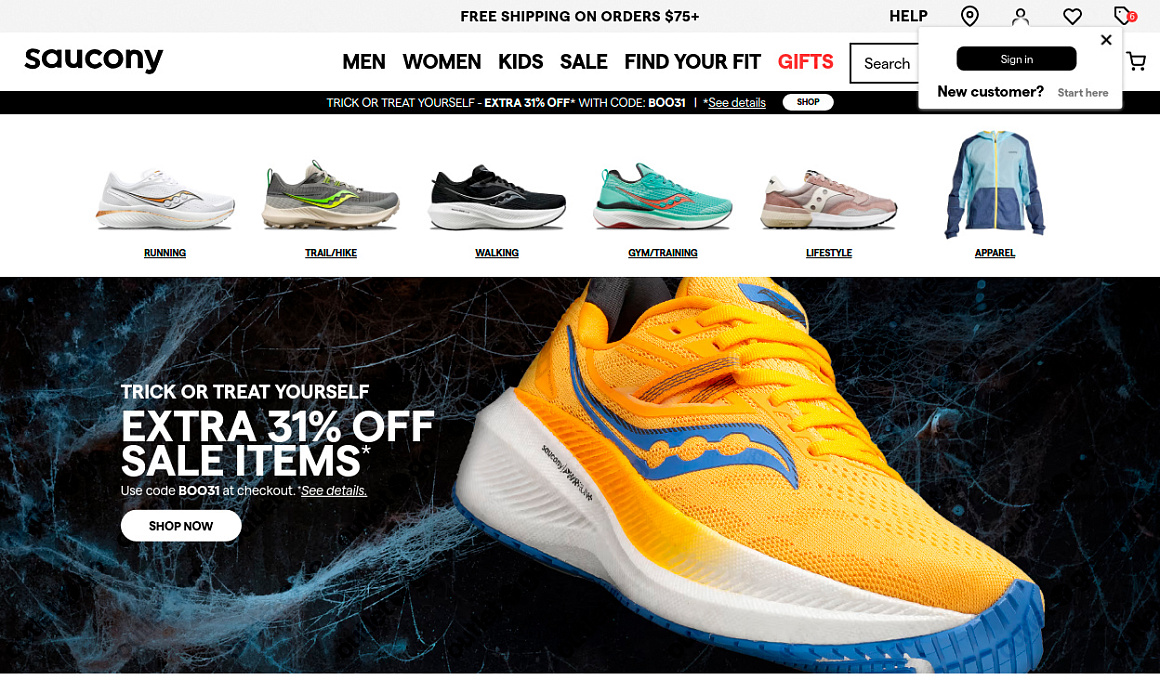The width and height of the screenshot is (1160, 680).
Task: Click the account profile icon
Action: pos(1020,16)
